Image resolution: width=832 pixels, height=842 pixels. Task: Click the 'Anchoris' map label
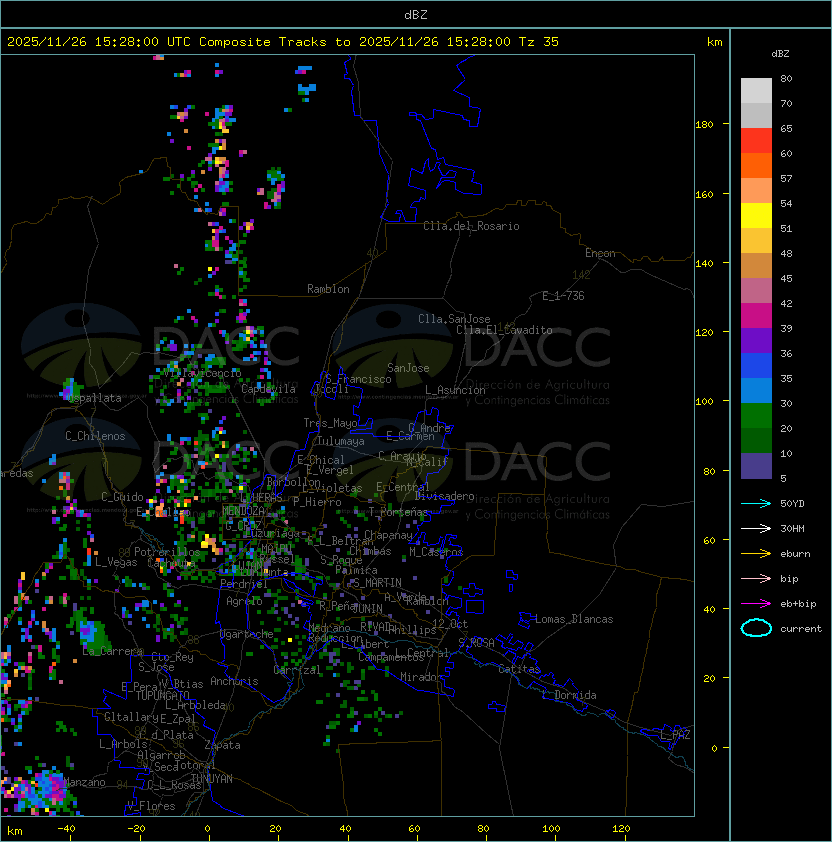coord(234,681)
